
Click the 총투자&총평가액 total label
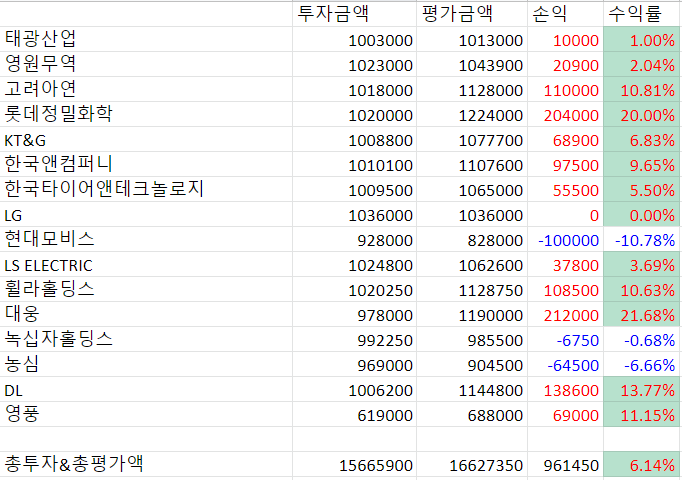146,464
